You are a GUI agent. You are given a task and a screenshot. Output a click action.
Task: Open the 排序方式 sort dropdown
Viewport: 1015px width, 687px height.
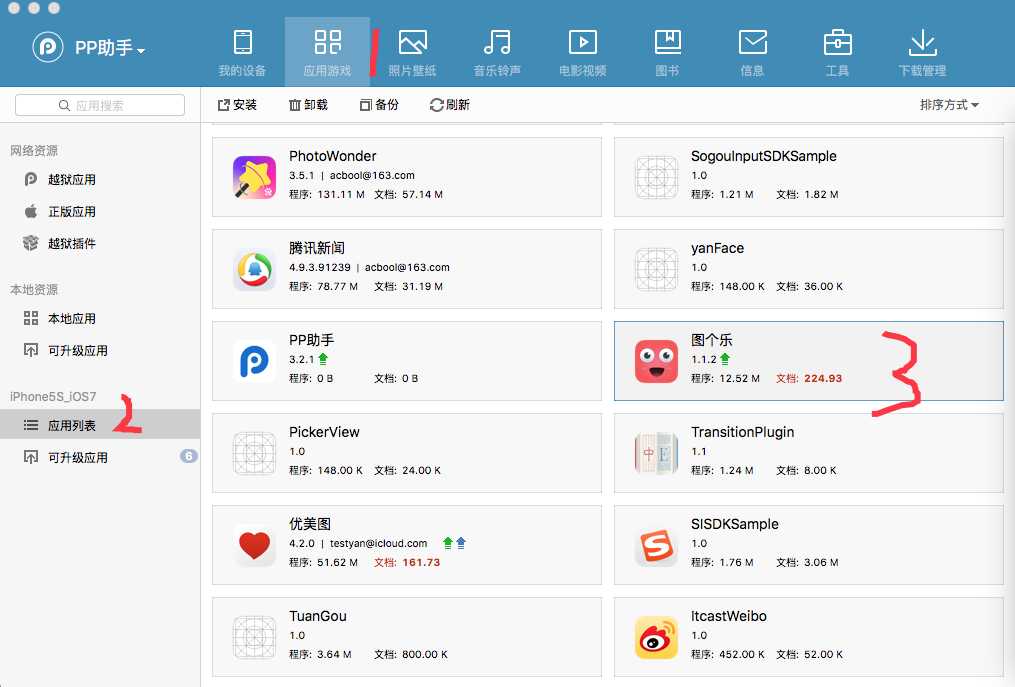click(x=950, y=105)
